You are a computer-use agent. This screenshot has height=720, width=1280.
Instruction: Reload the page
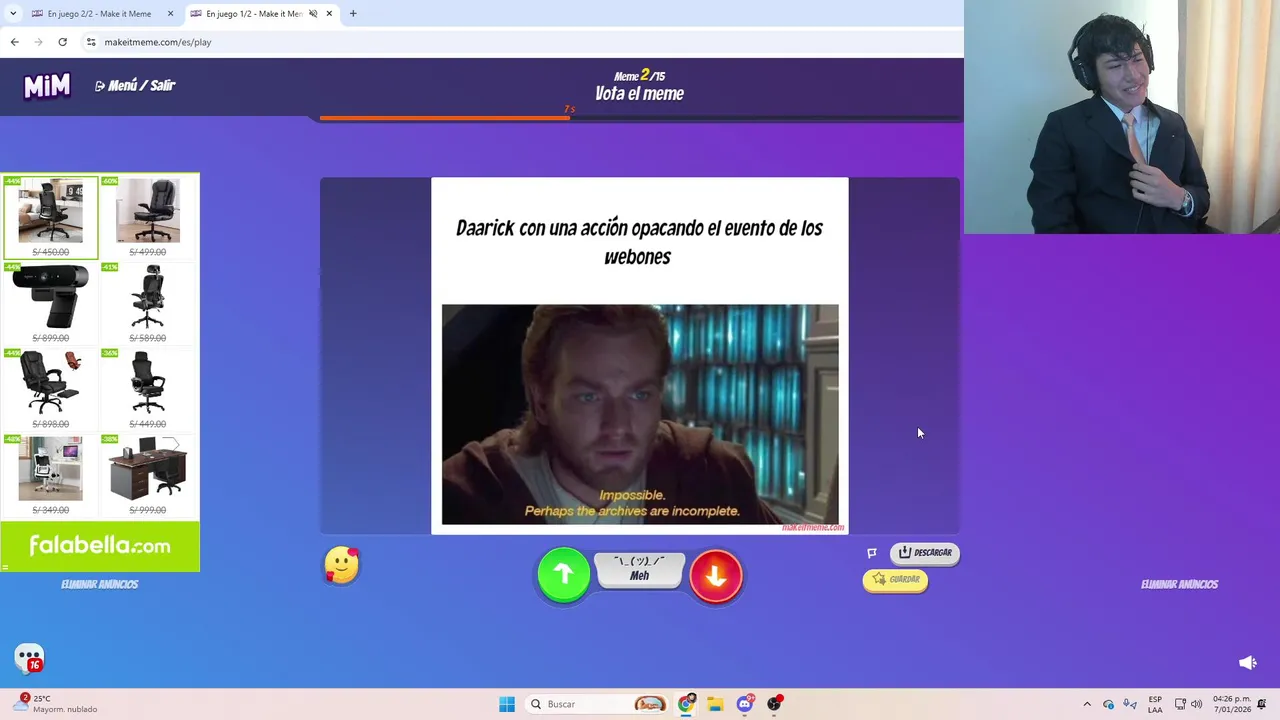(x=62, y=42)
